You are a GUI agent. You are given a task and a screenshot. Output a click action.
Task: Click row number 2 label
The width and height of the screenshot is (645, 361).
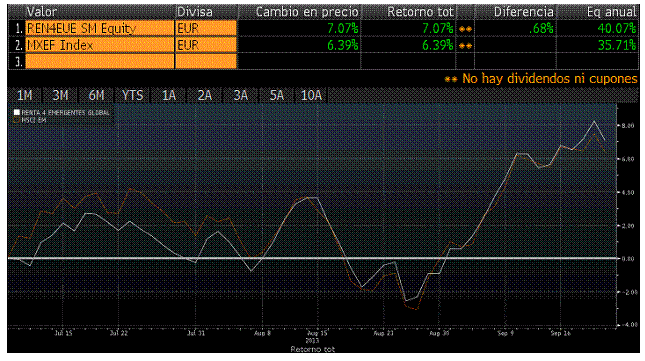coord(18,45)
